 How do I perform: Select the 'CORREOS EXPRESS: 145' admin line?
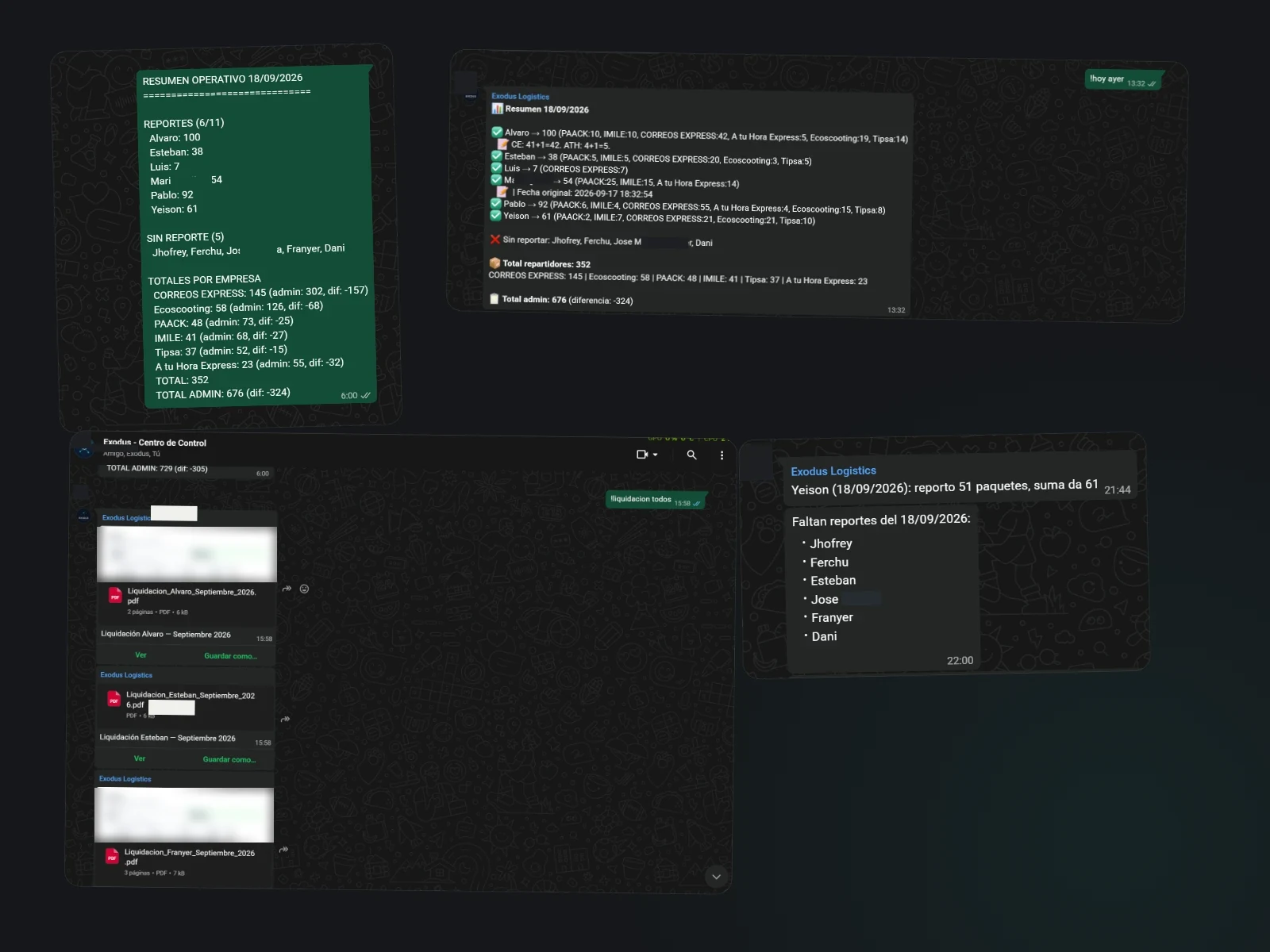point(260,292)
